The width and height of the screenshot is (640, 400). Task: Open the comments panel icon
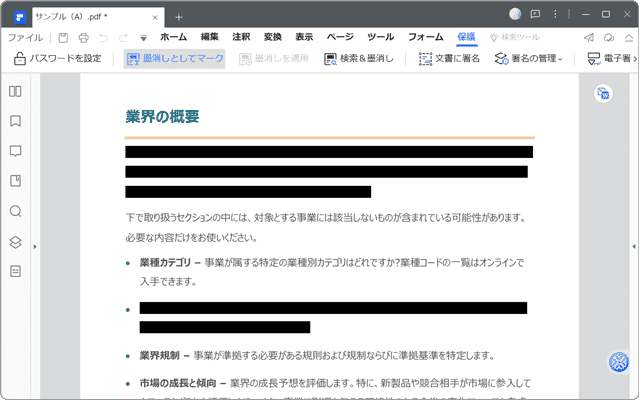(x=16, y=151)
